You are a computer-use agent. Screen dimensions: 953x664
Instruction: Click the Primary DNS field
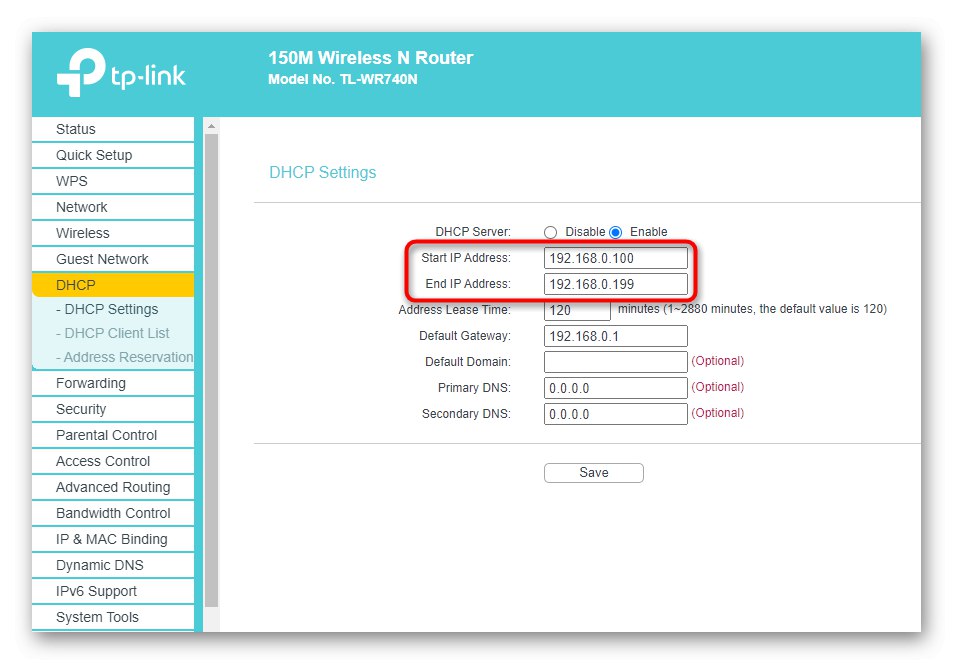coord(616,388)
